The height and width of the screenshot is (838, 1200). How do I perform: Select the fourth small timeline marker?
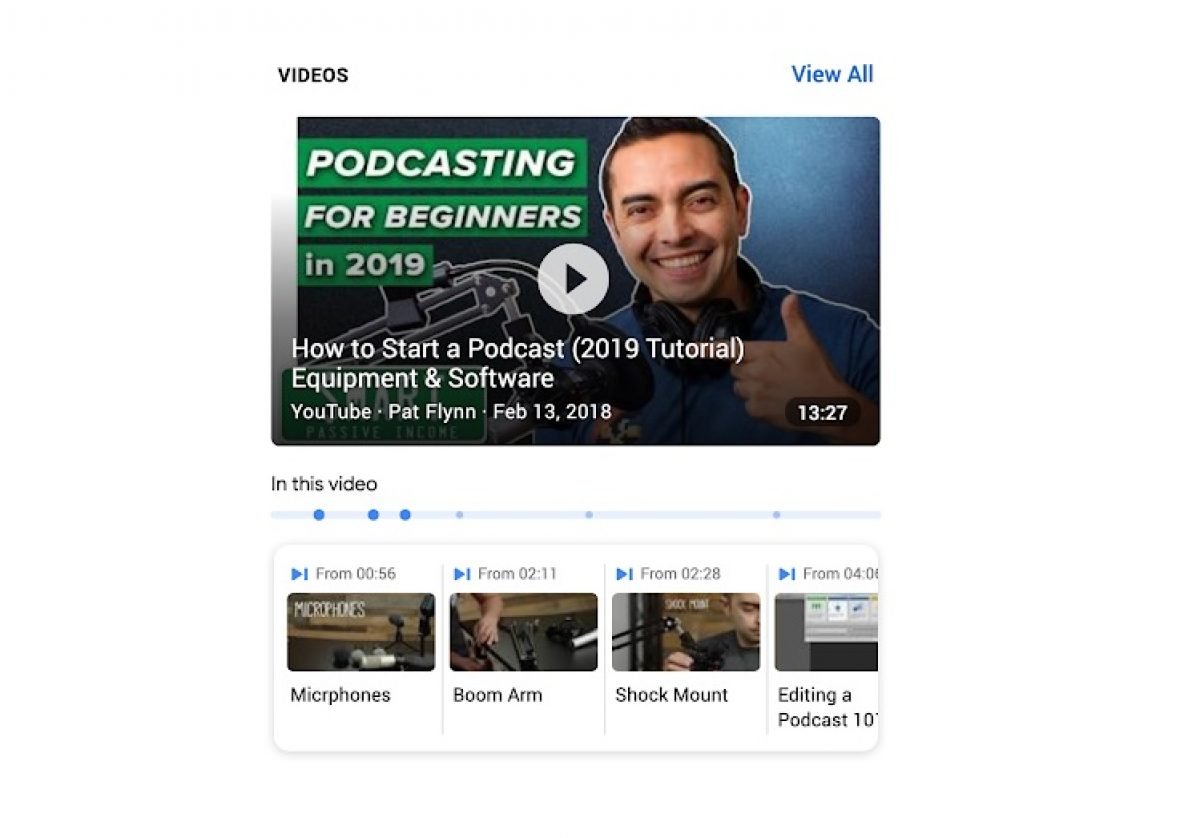click(459, 515)
